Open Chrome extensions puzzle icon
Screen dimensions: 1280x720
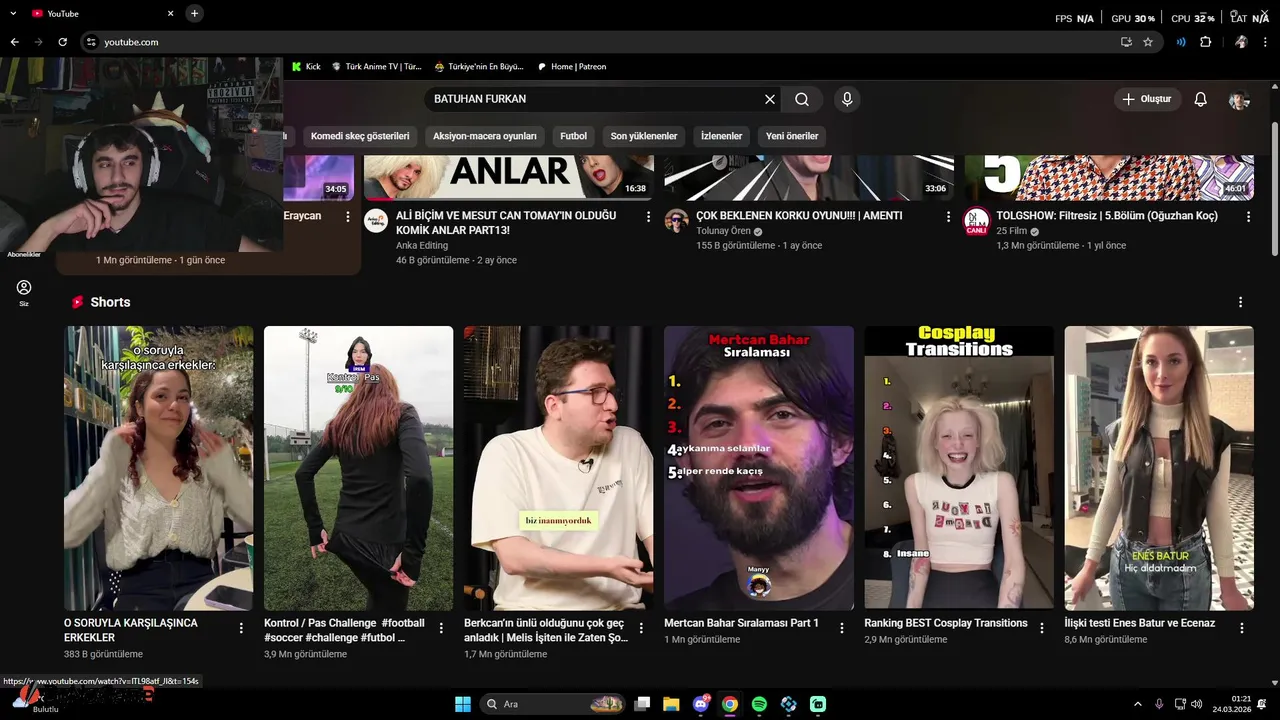[x=1205, y=42]
